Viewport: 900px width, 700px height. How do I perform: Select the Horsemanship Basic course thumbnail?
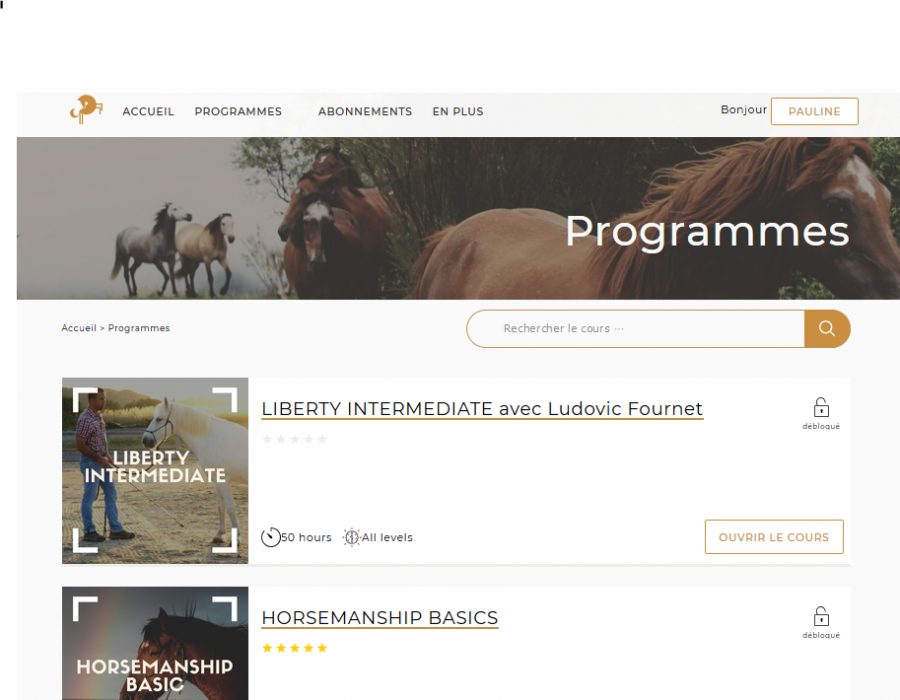tap(155, 645)
